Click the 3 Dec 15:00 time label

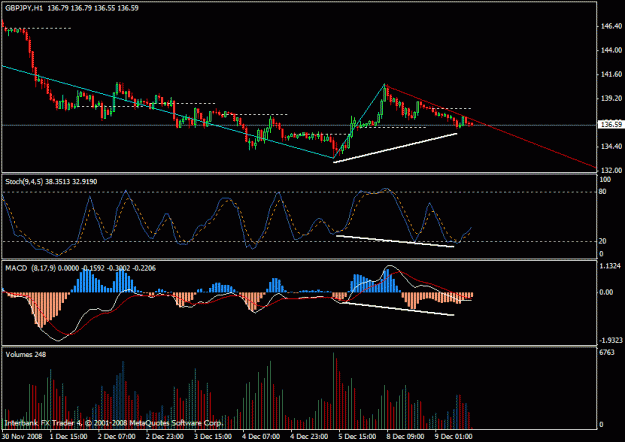tap(213, 436)
